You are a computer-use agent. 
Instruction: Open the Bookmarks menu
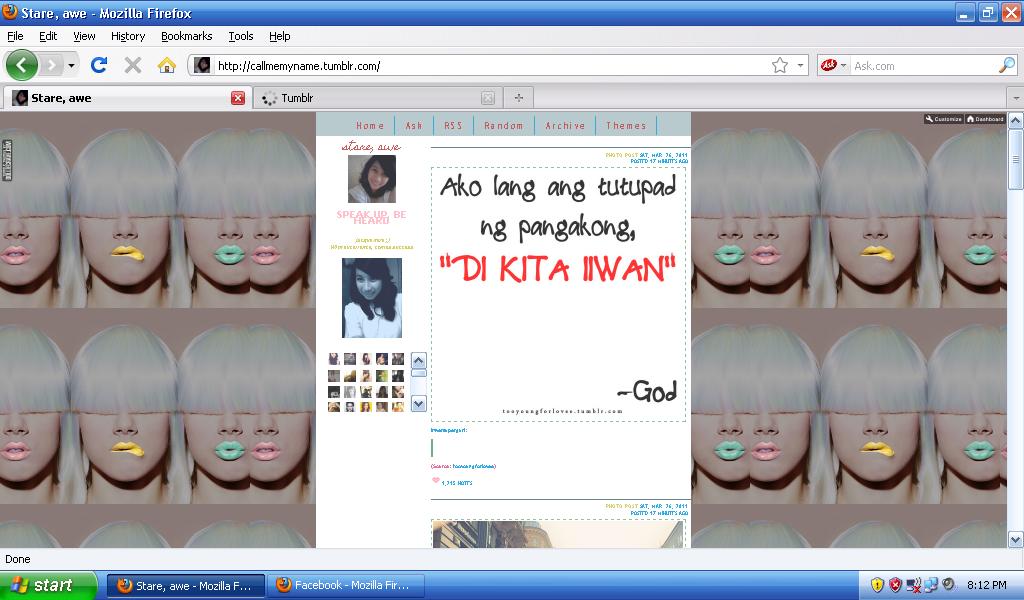(187, 37)
